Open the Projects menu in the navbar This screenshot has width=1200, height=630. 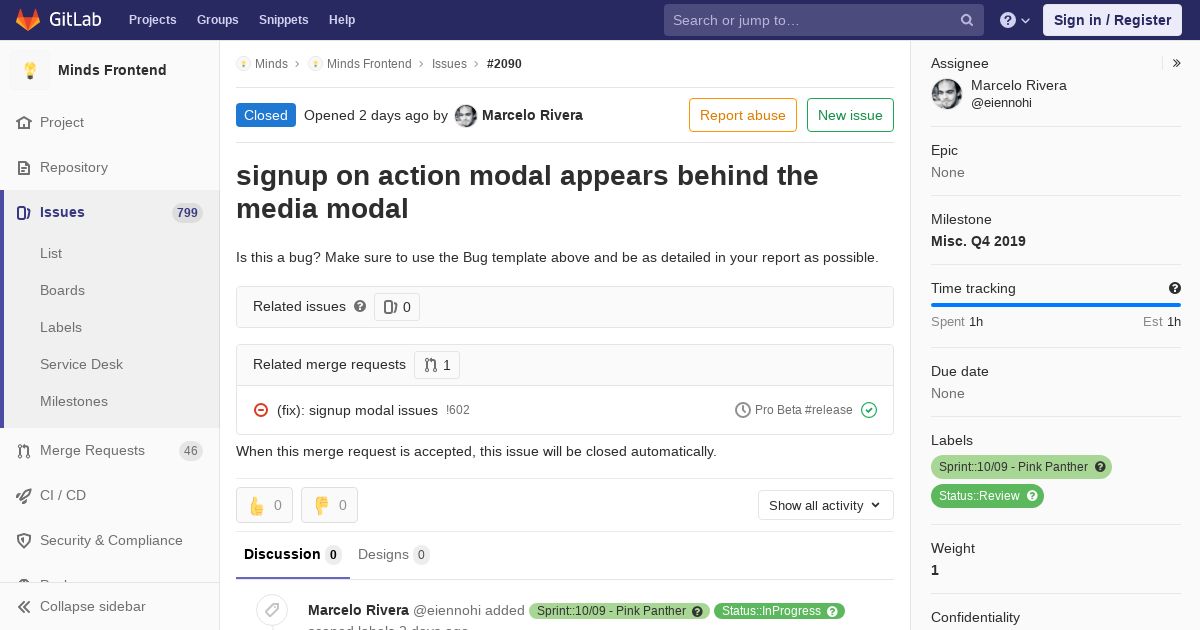[x=152, y=20]
